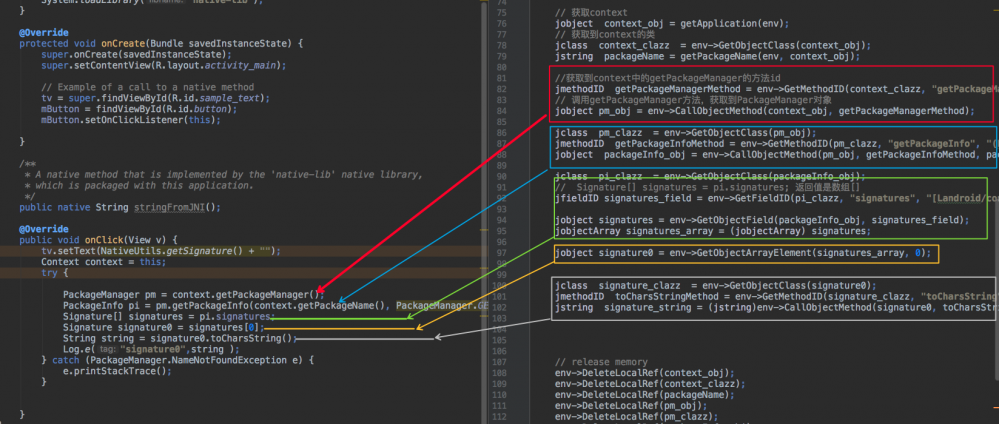Click 'mButton.setOnClickListener(this);' line
The width and height of the screenshot is (999, 424).
click(x=131, y=119)
